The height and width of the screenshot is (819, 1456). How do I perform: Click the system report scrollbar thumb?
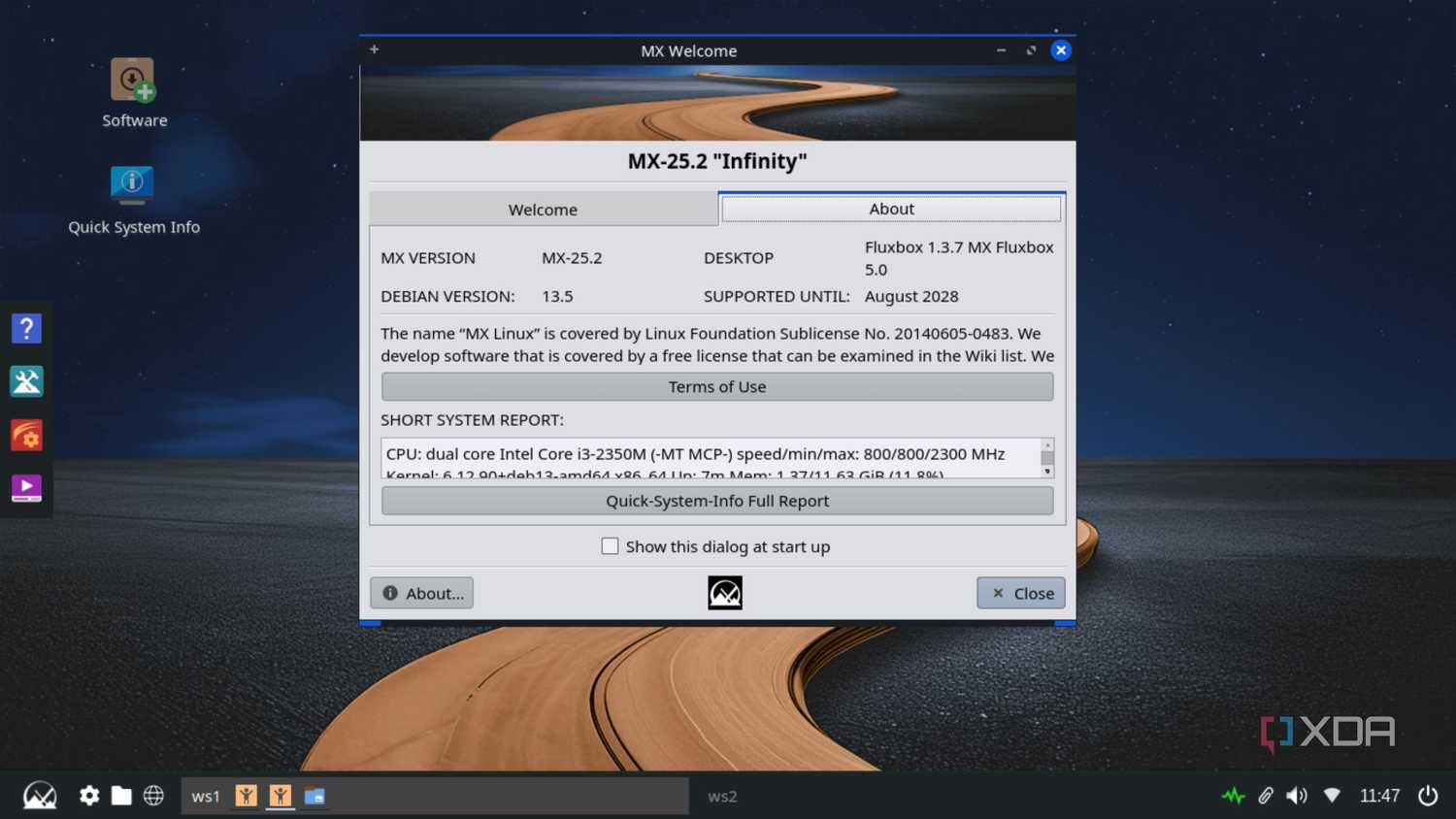(x=1047, y=457)
